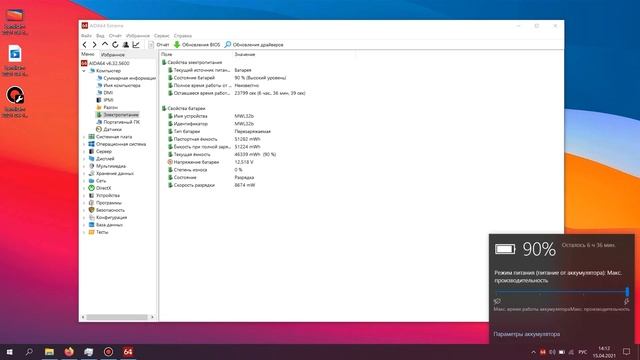This screenshot has width=640, height=360.
Task: Go up one level with up arrow
Action: [105, 44]
